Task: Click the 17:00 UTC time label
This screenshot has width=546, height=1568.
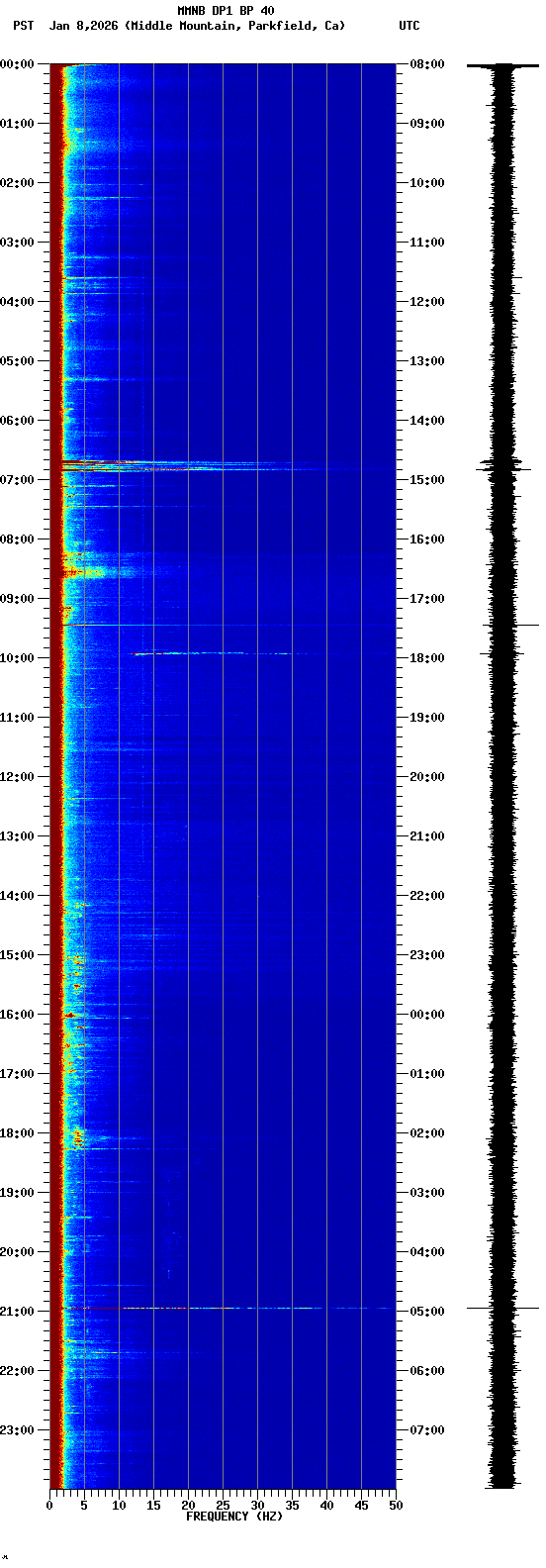Action: [427, 599]
